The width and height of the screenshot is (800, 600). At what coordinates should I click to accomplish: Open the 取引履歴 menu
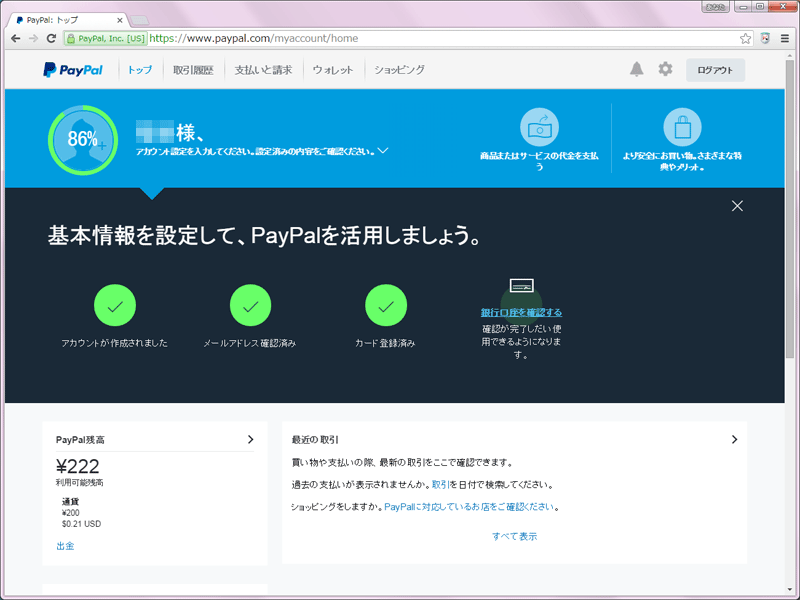point(193,70)
